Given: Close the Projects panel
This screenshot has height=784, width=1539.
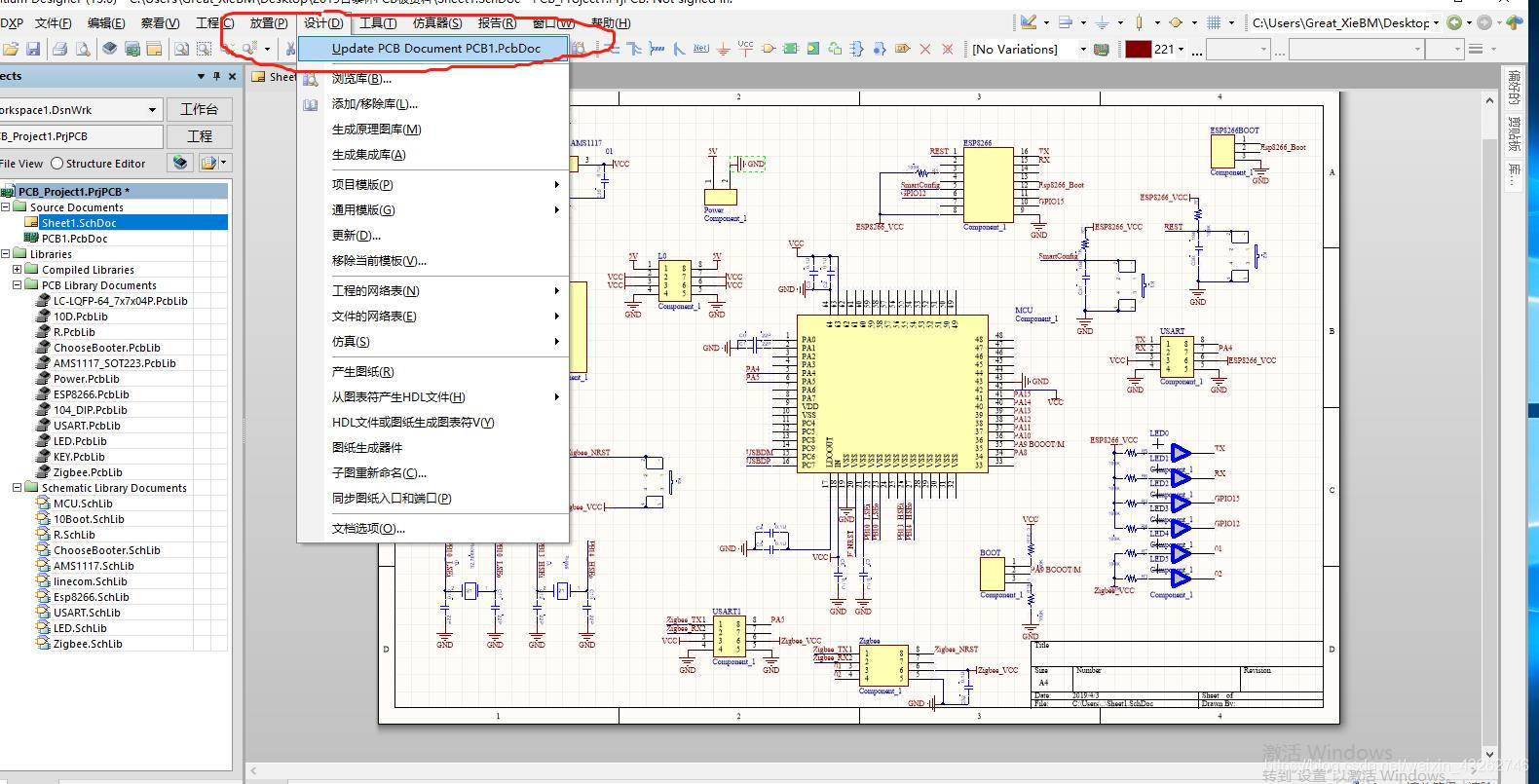Looking at the screenshot, I should [x=232, y=76].
